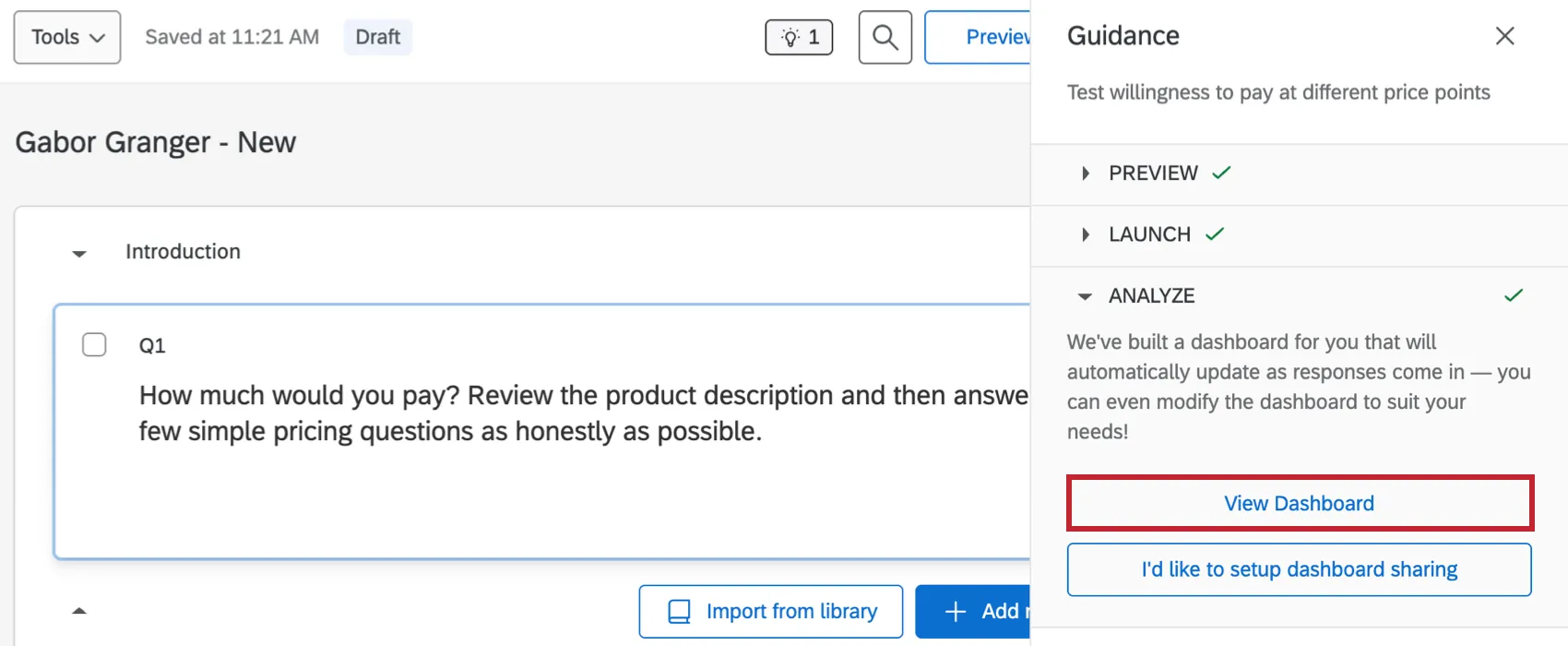The width and height of the screenshot is (1568, 646).
Task: Click Test willingness to pay description
Action: click(x=1278, y=92)
